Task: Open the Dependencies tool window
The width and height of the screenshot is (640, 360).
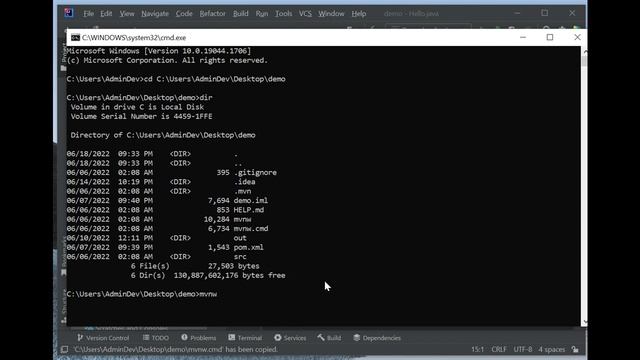Action: 377,338
